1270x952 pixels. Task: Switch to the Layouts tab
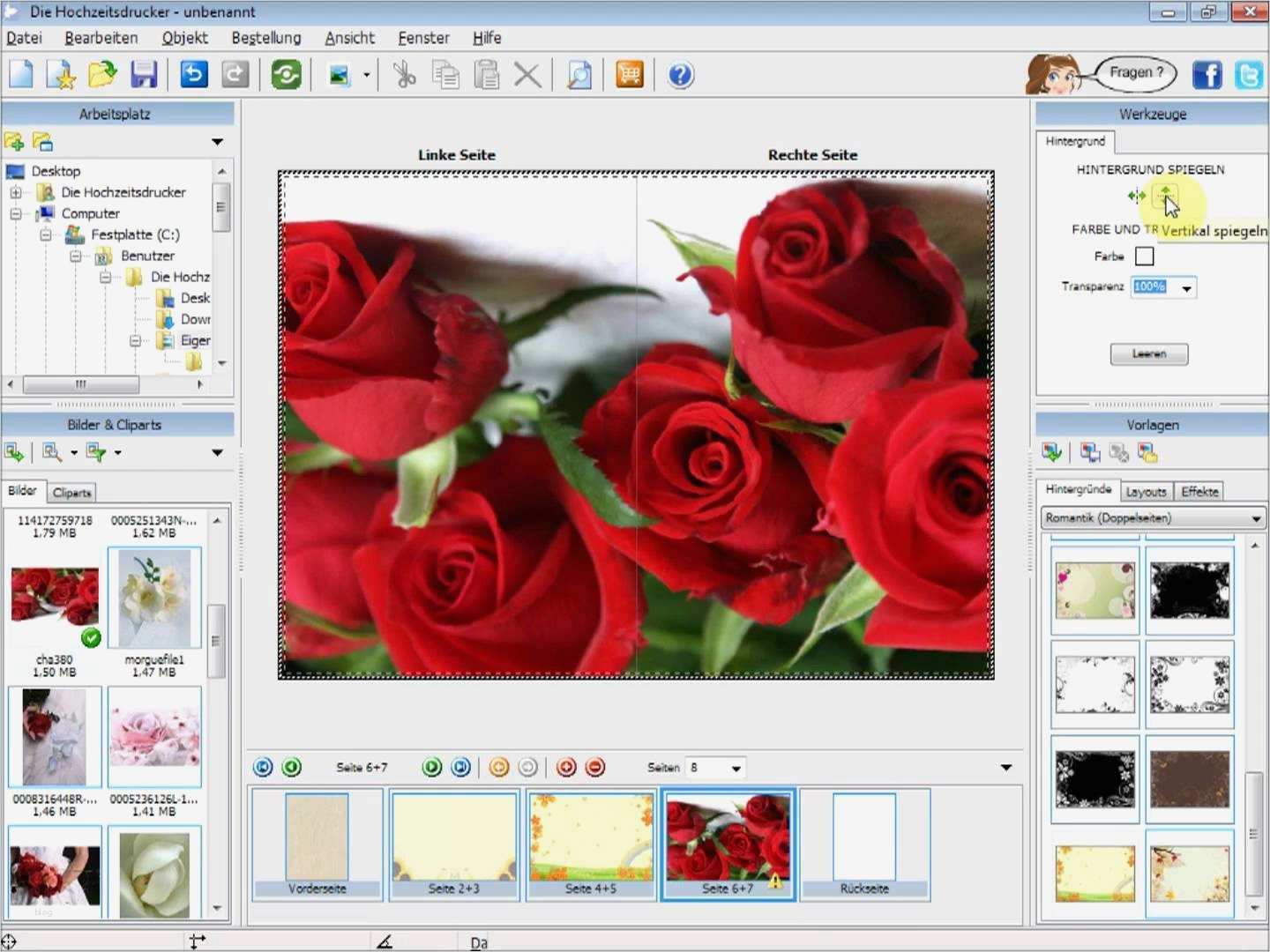(1146, 492)
